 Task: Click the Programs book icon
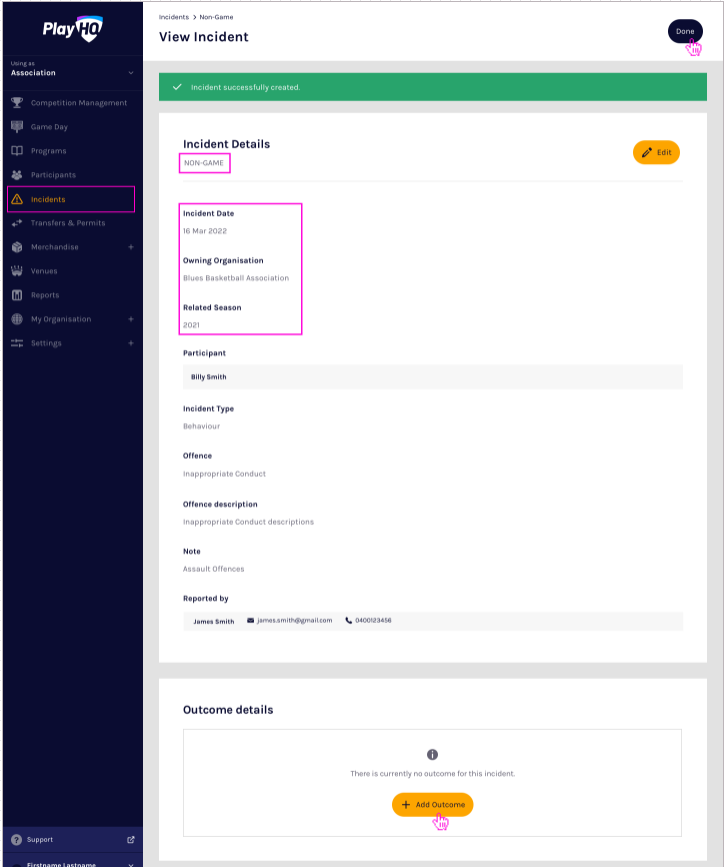click(x=17, y=151)
